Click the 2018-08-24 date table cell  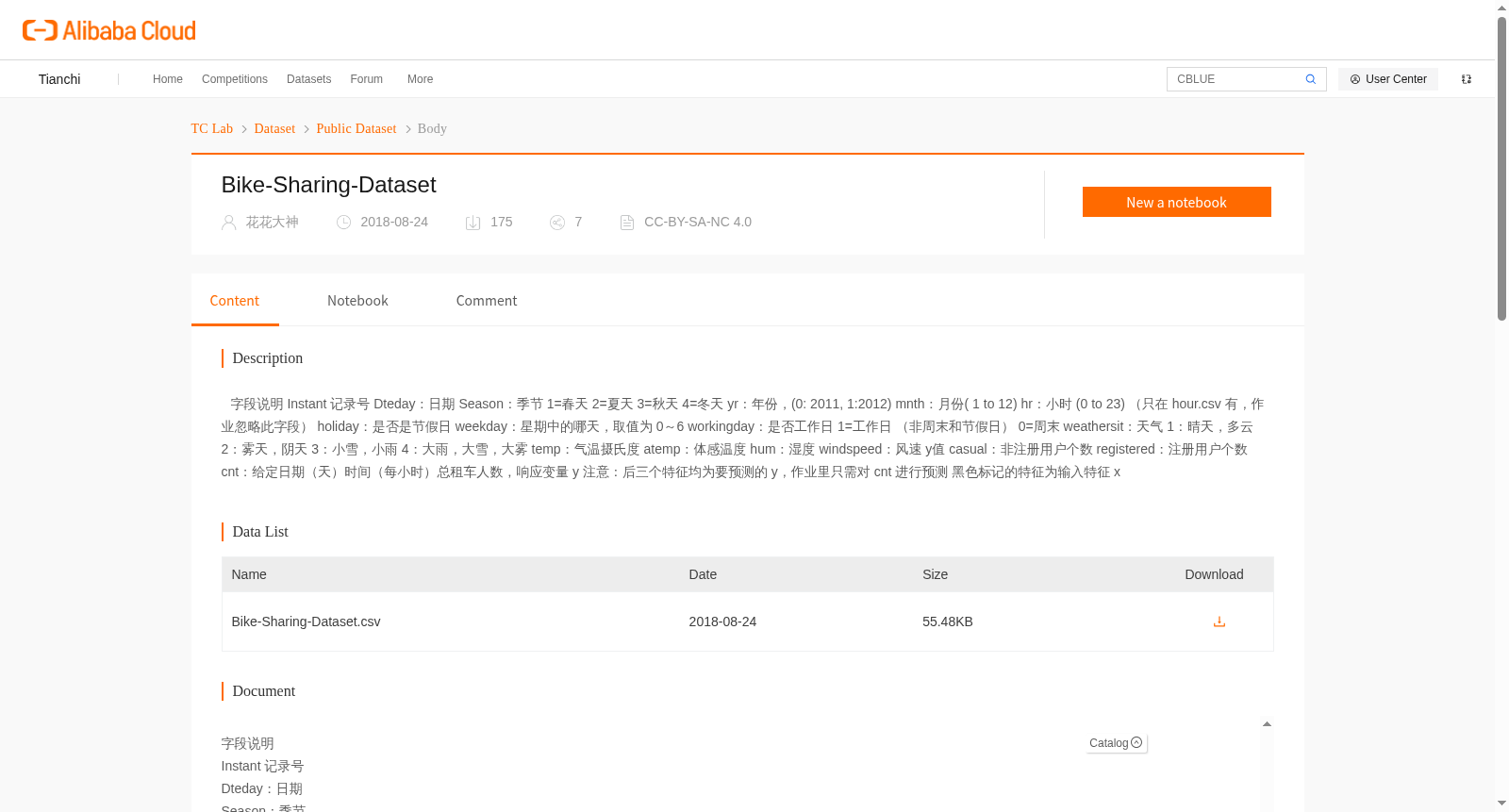tap(722, 621)
